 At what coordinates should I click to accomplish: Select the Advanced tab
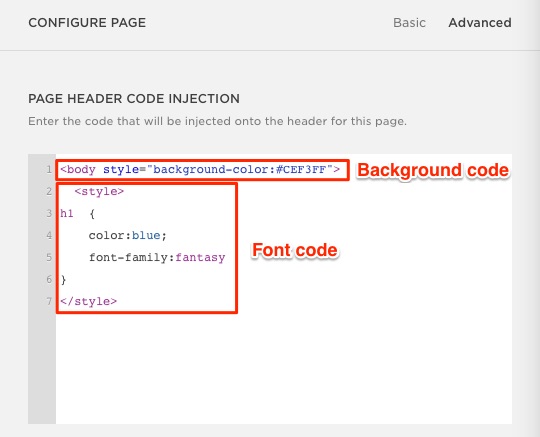click(x=480, y=23)
